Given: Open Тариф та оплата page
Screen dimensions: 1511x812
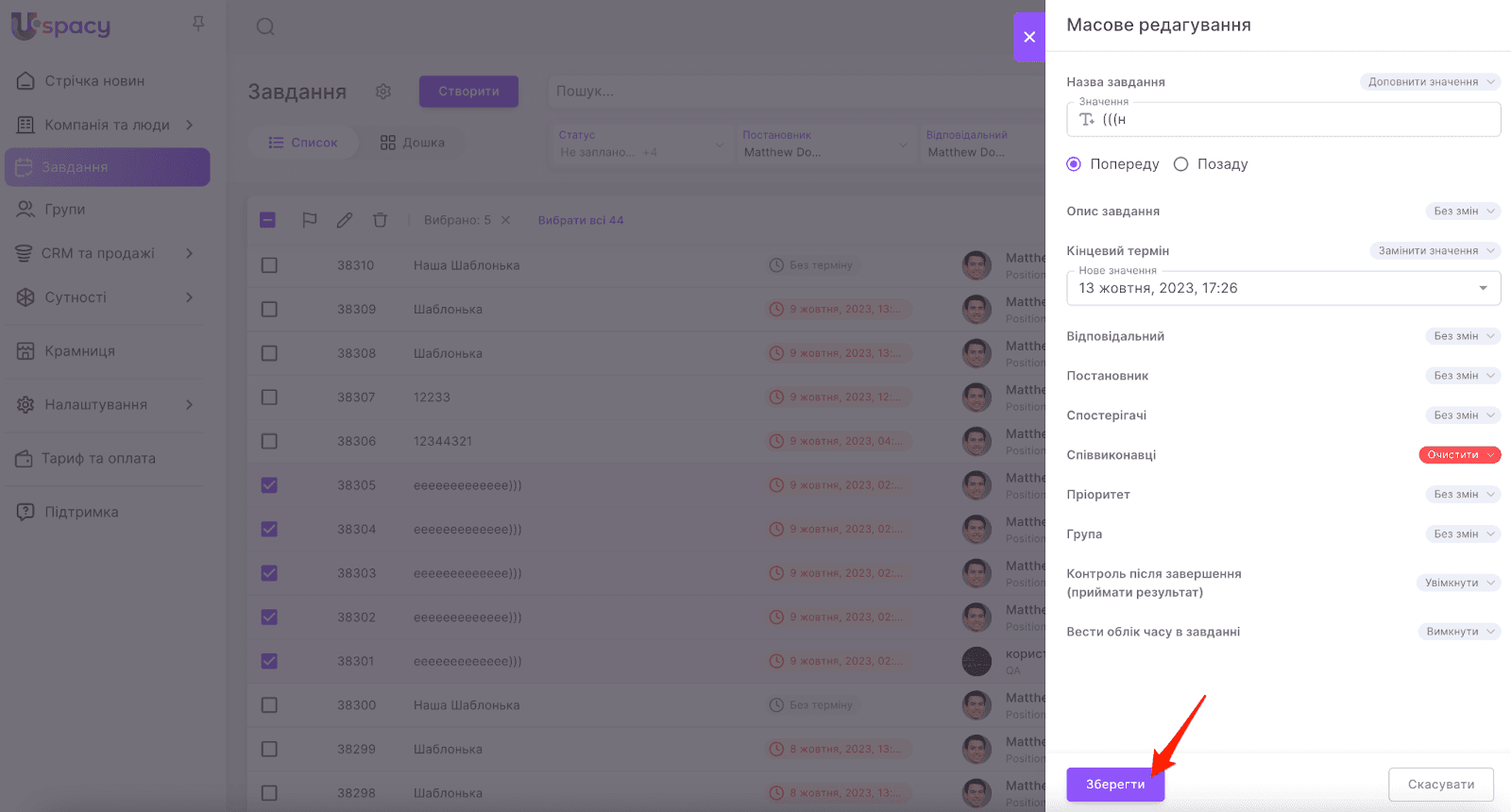Looking at the screenshot, I should (98, 459).
